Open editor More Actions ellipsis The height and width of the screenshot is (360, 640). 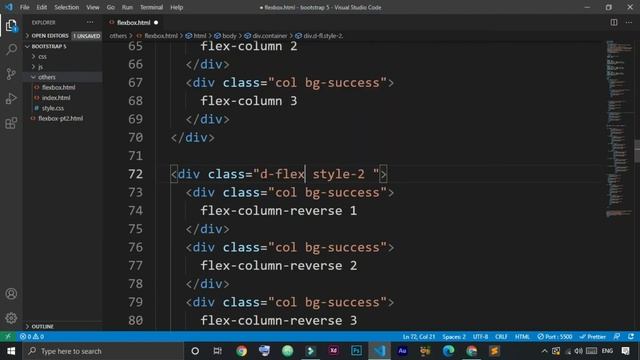tap(629, 22)
